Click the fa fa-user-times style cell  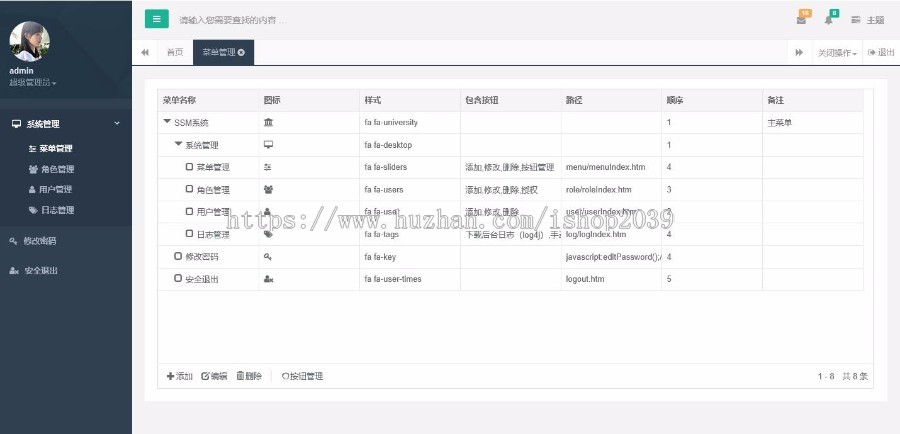[410, 279]
